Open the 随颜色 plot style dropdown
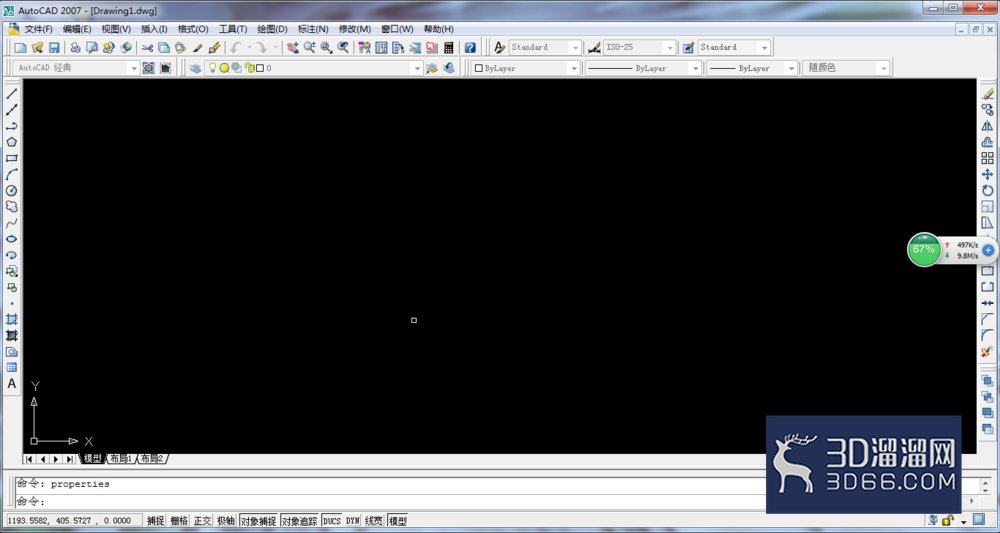 [883, 68]
